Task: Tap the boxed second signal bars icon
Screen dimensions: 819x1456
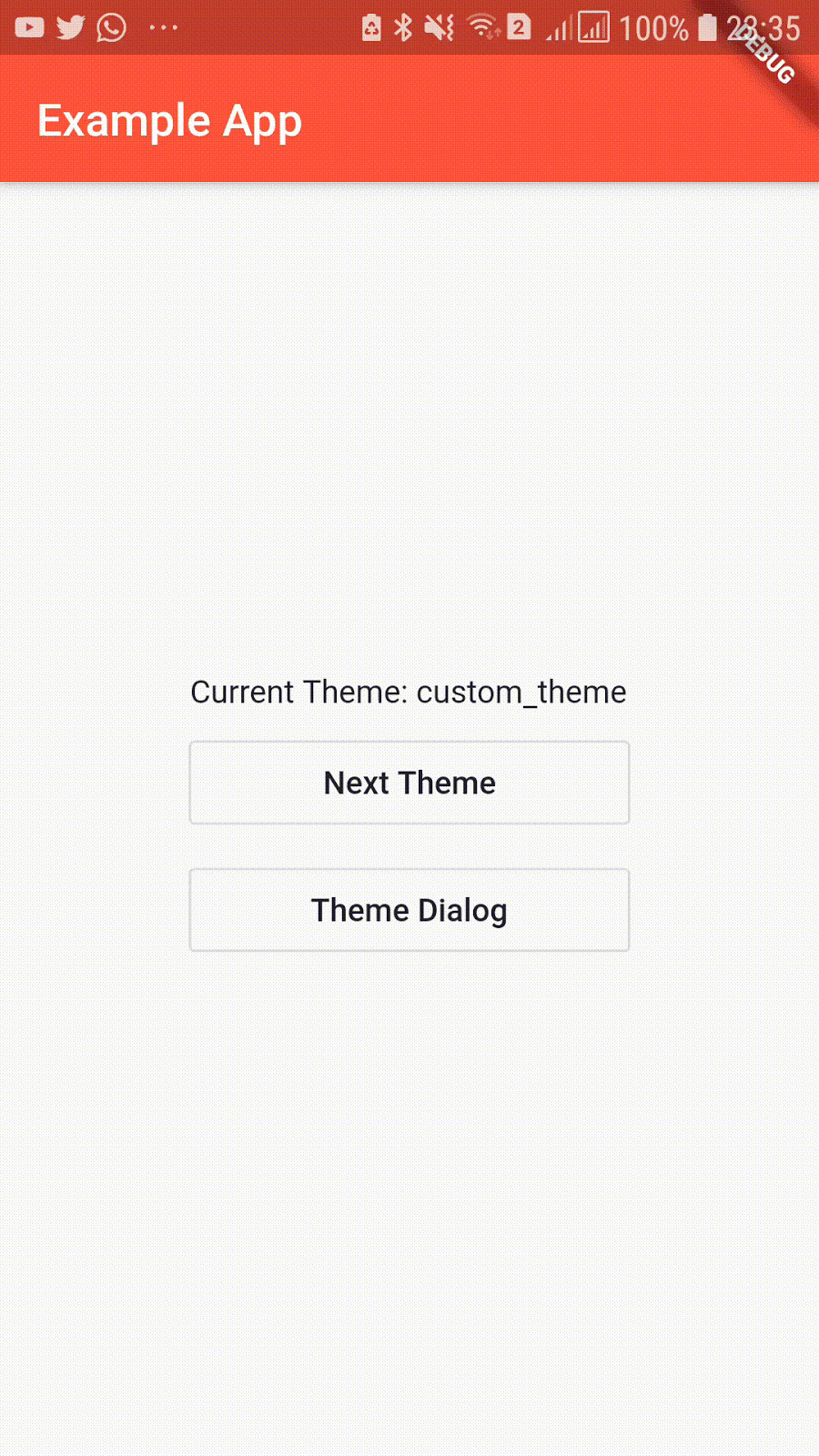Action: pos(593,27)
